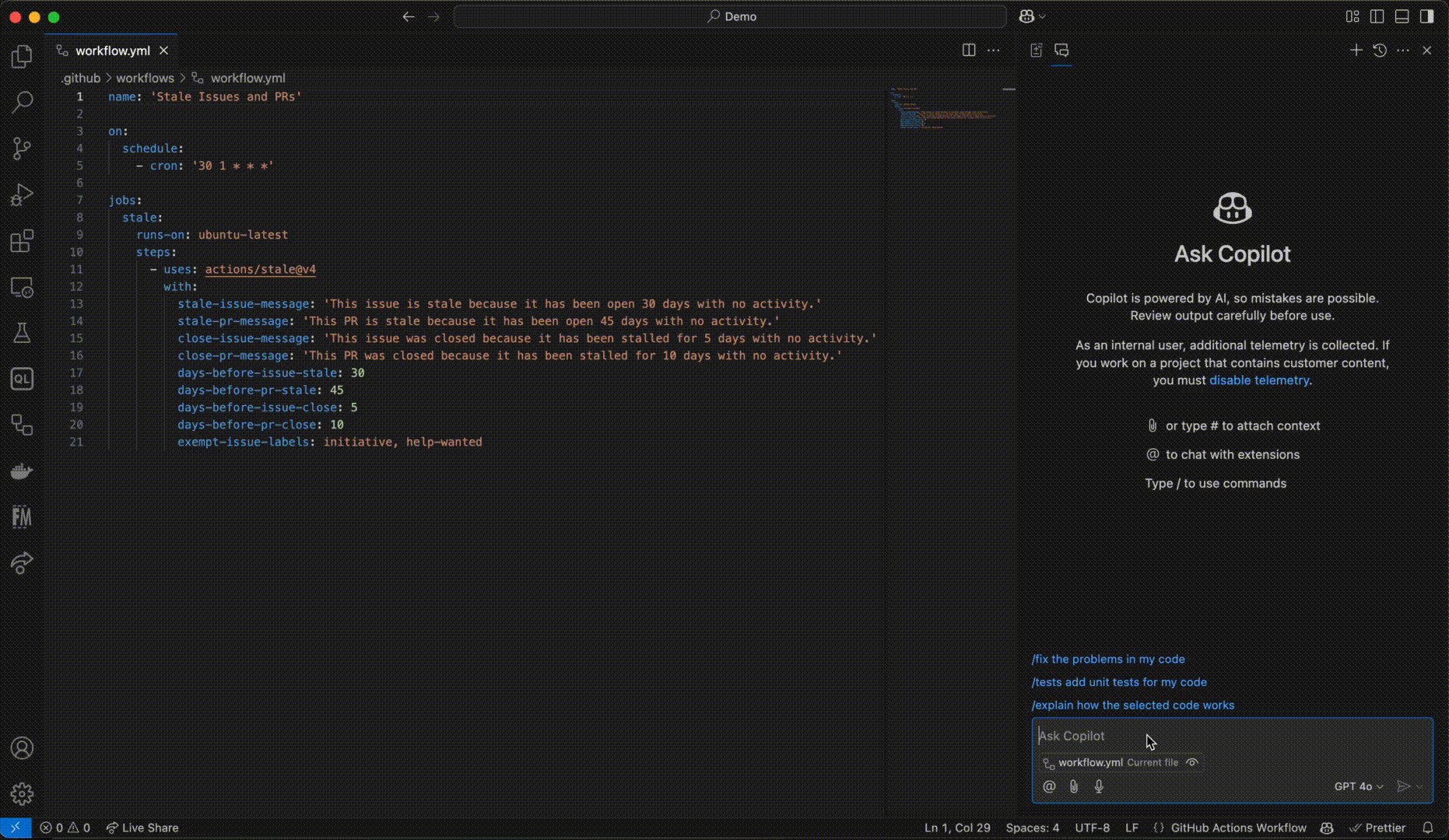This screenshot has height=840, width=1449.
Task: Split the editor to the right
Action: click(x=969, y=50)
